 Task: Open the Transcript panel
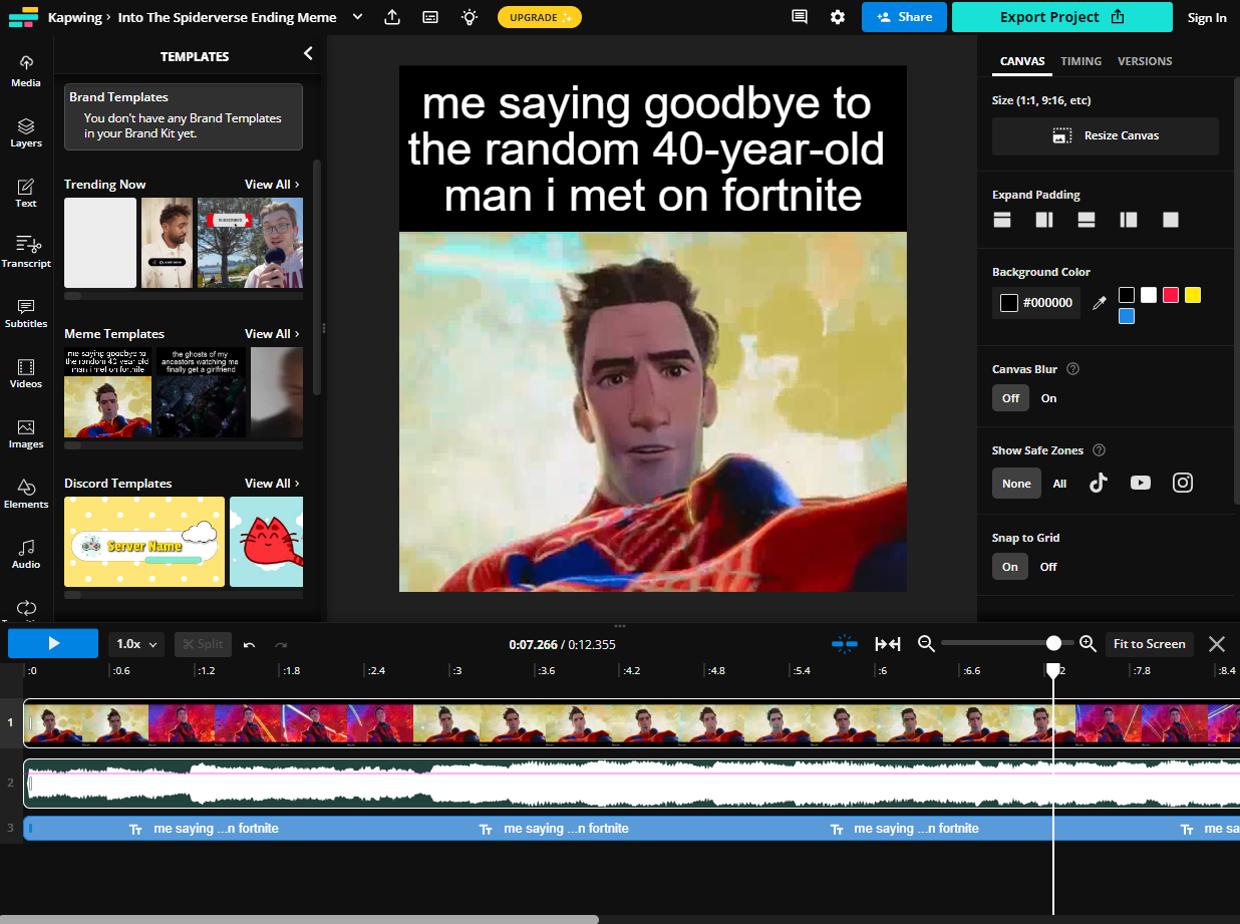tap(26, 252)
